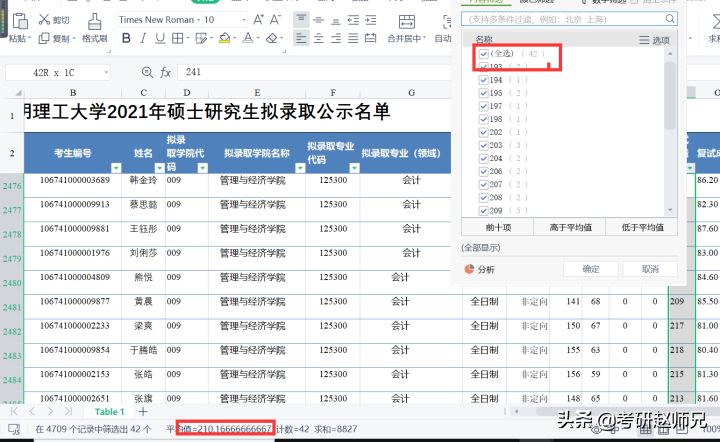720x442 pixels.
Task: Open the 选项 options menu in filter
Action: (x=654, y=40)
